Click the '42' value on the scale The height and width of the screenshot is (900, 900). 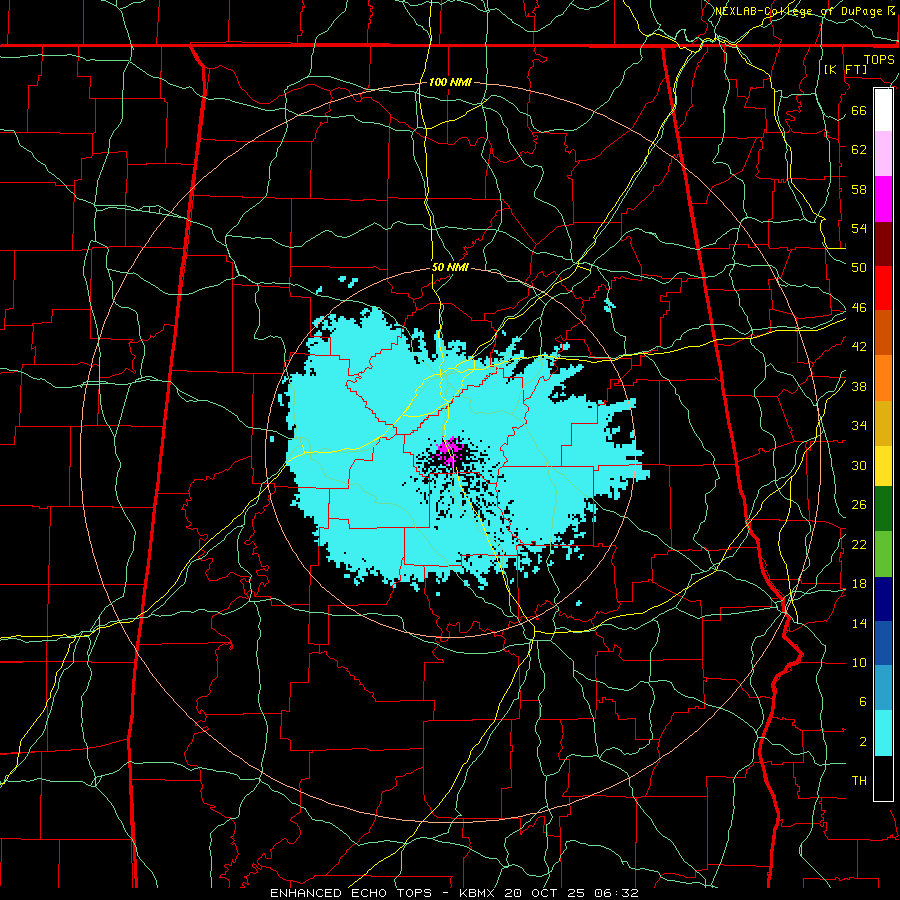(859, 347)
